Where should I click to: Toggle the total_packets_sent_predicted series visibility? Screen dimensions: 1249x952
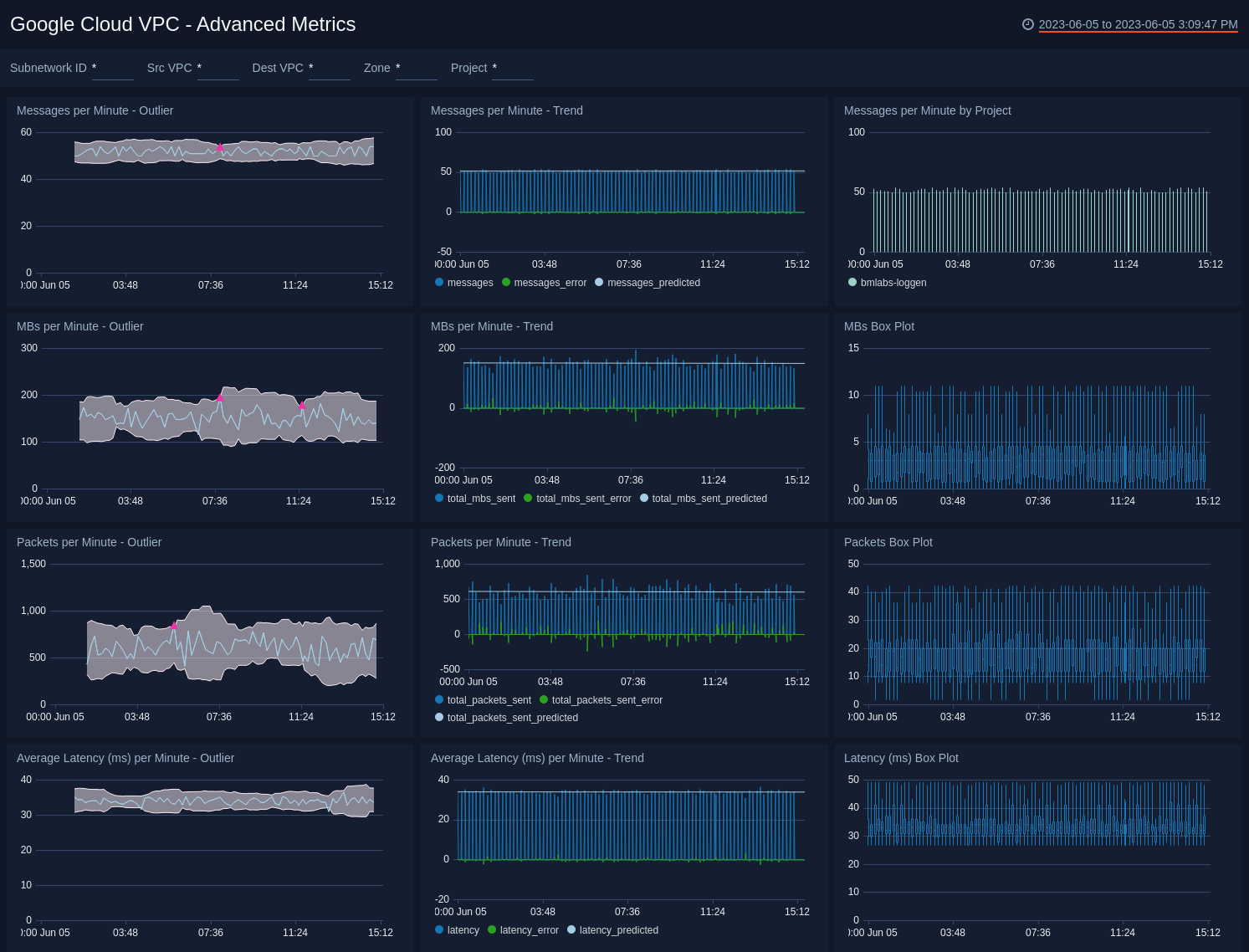coord(438,718)
